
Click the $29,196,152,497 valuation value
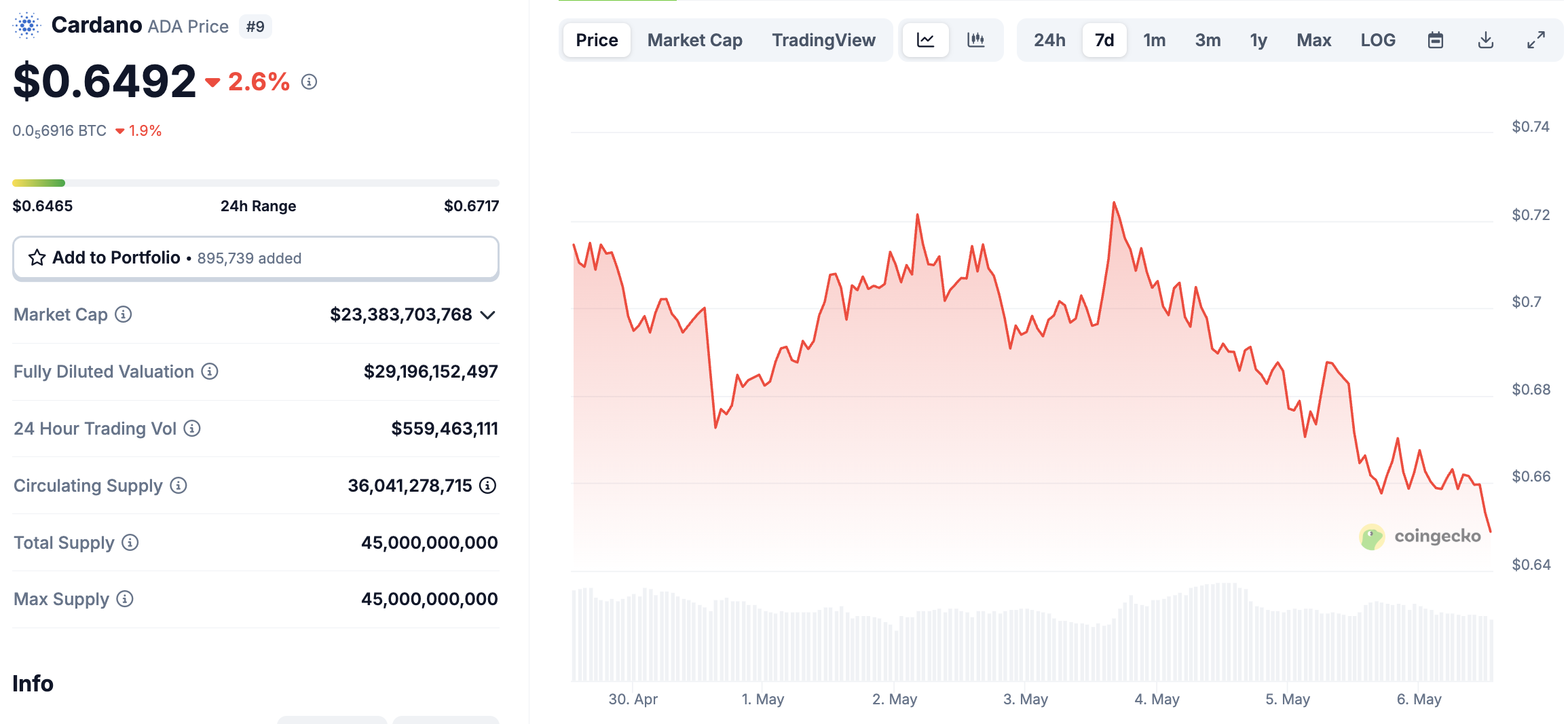coord(431,372)
